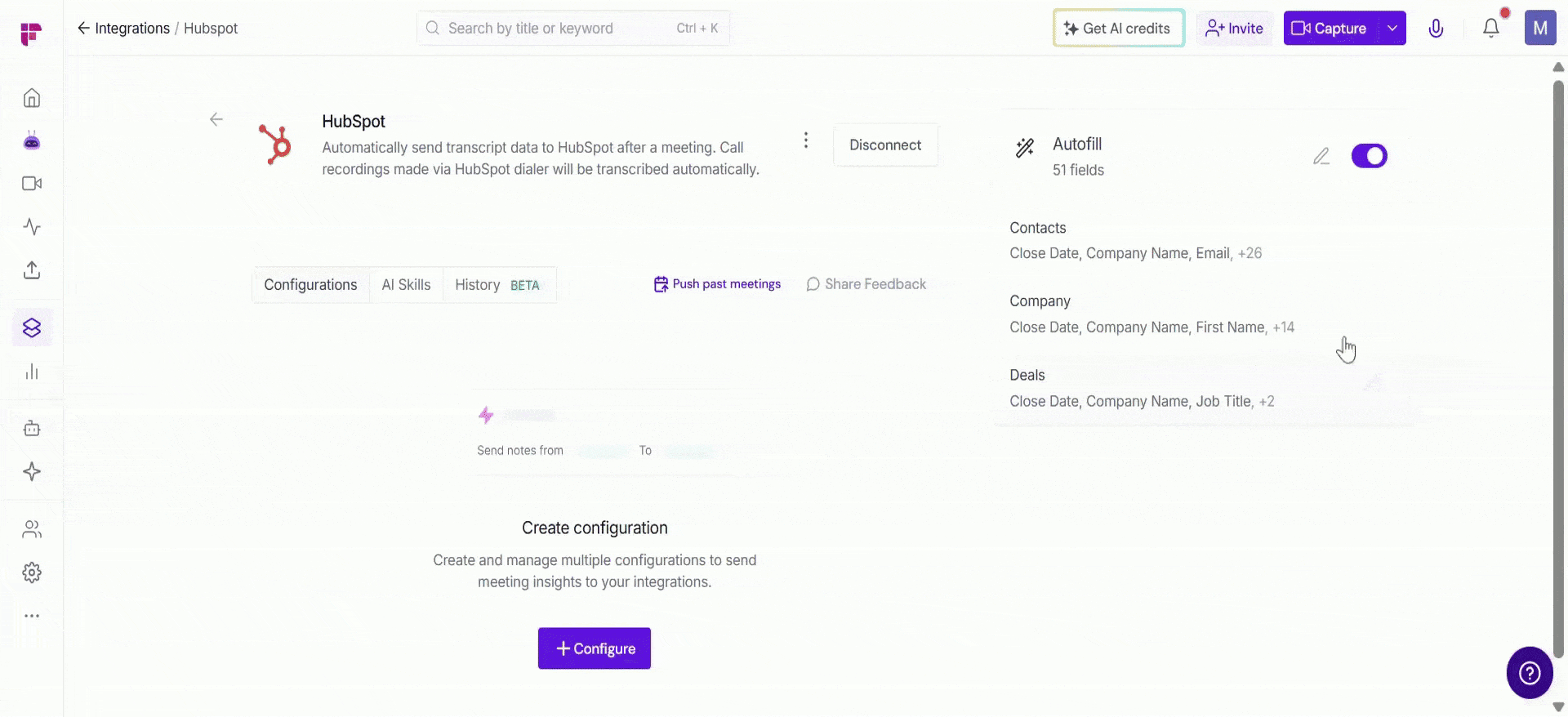Click Push past meetings link
The height and width of the screenshot is (717, 1568).
click(718, 284)
